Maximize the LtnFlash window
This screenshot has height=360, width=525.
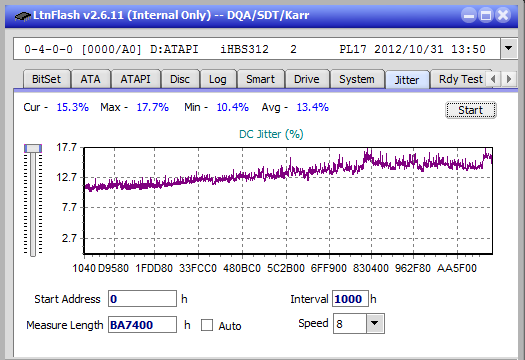486,15
